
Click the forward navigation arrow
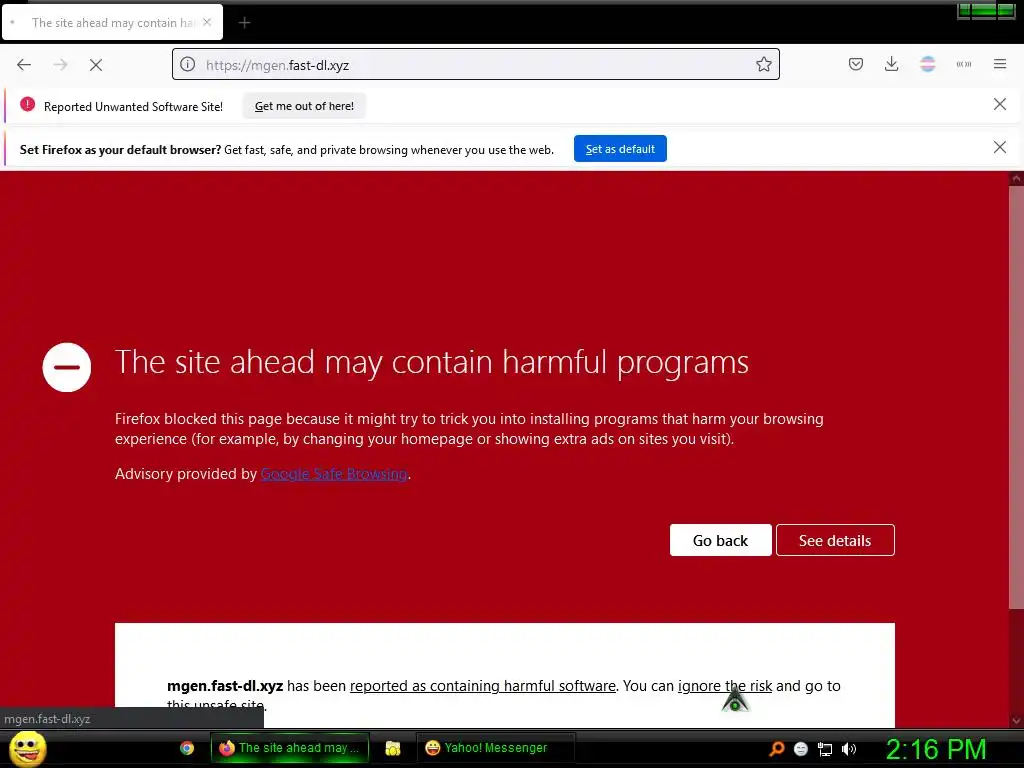pos(60,65)
